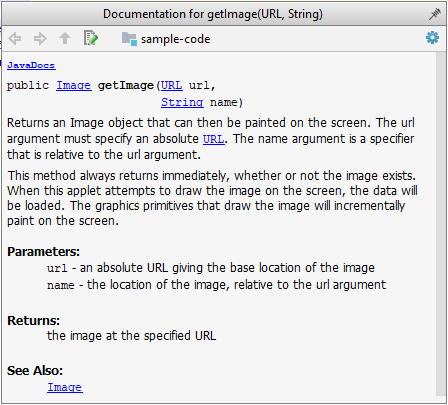The image size is (448, 405).
Task: Open URL parameter type link in signature
Action: coord(172,86)
